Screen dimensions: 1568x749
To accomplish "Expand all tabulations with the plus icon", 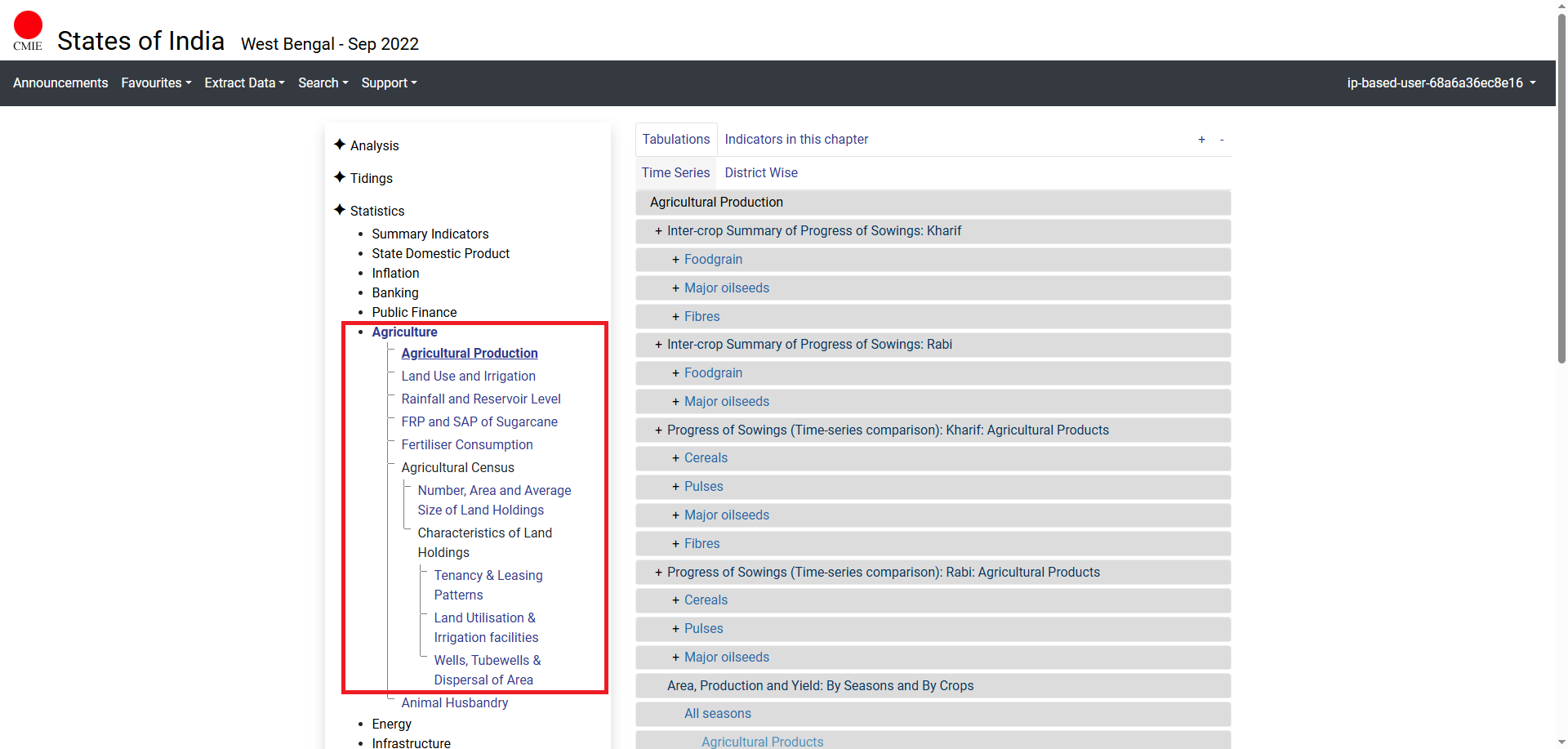I will tap(1201, 140).
